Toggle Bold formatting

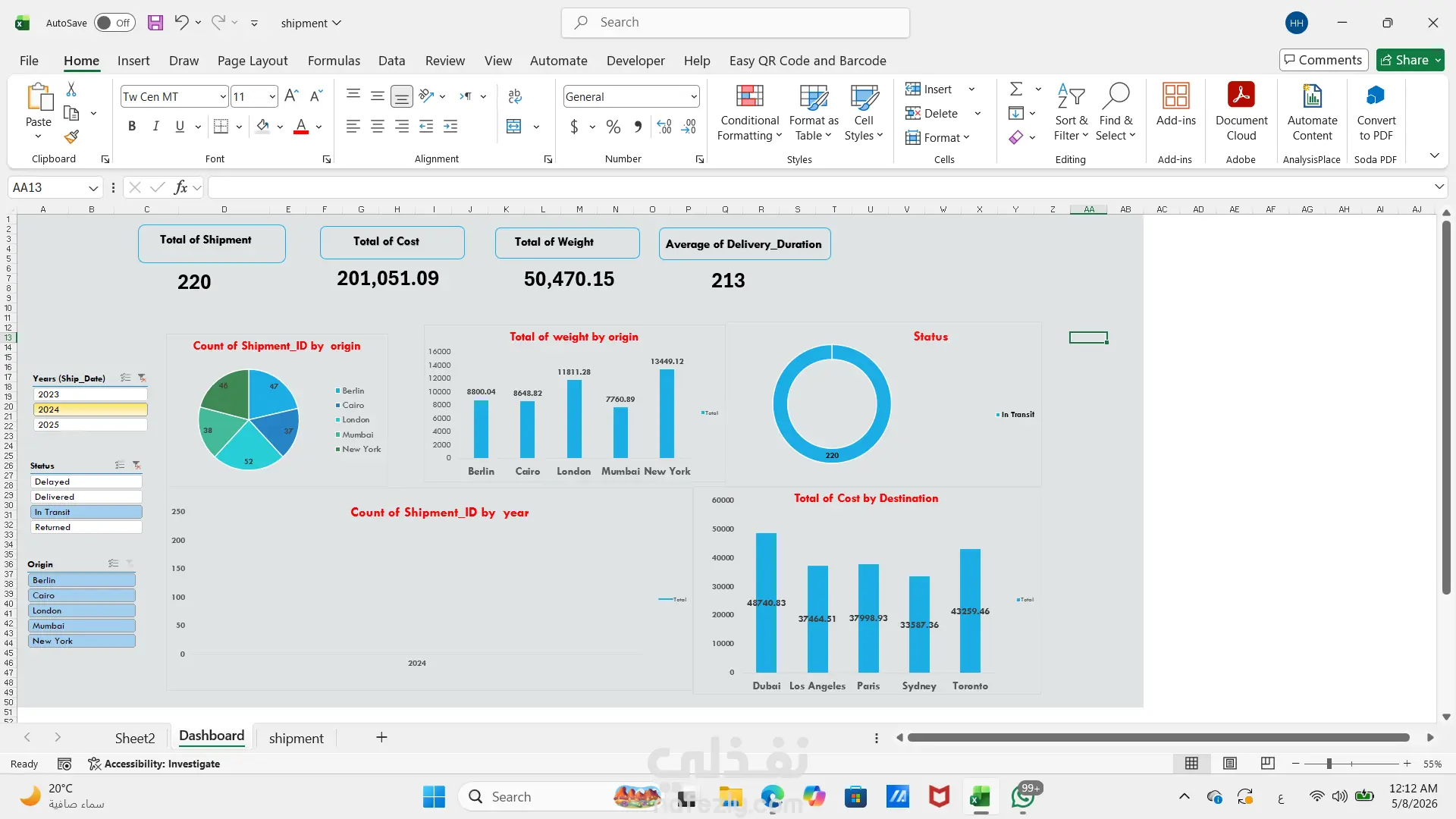coord(132,127)
